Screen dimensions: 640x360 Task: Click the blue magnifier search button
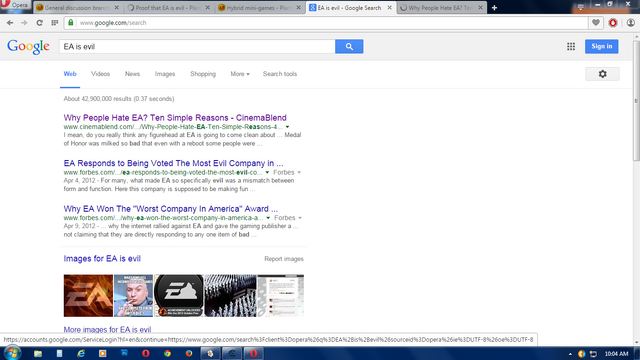pos(349,47)
